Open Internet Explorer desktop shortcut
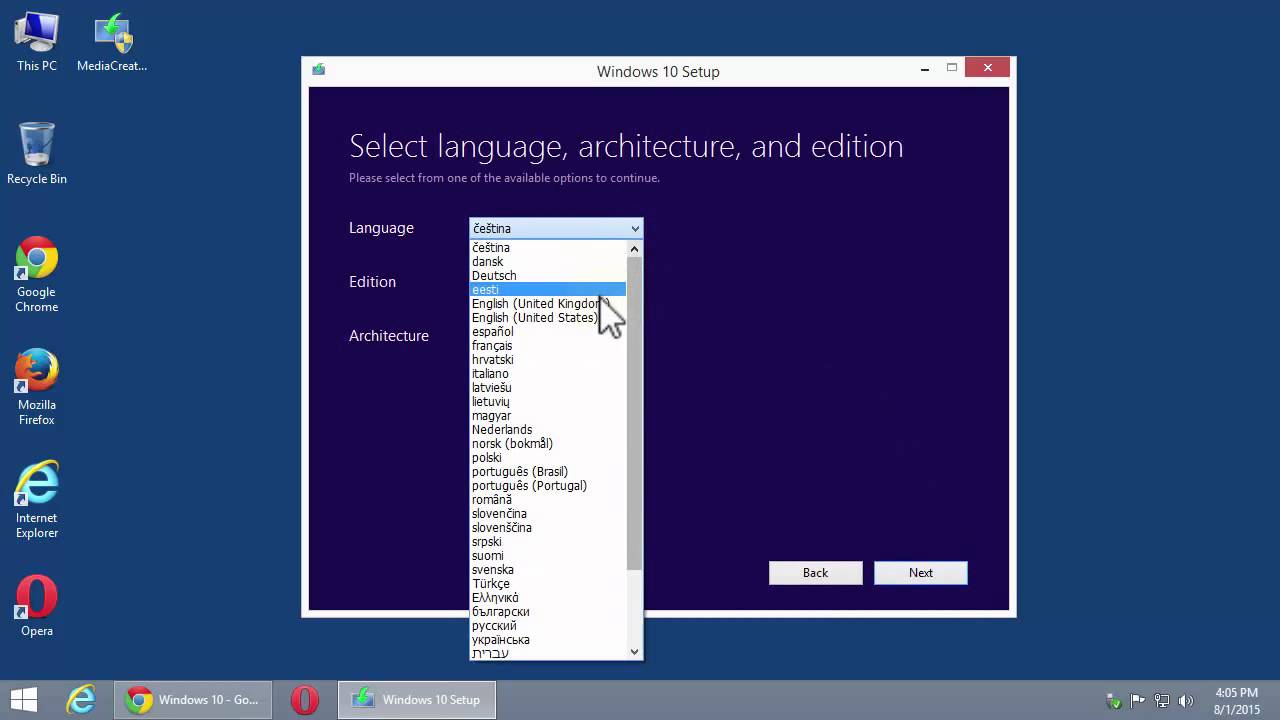Image resolution: width=1280 pixels, height=720 pixels. pyautogui.click(x=37, y=500)
